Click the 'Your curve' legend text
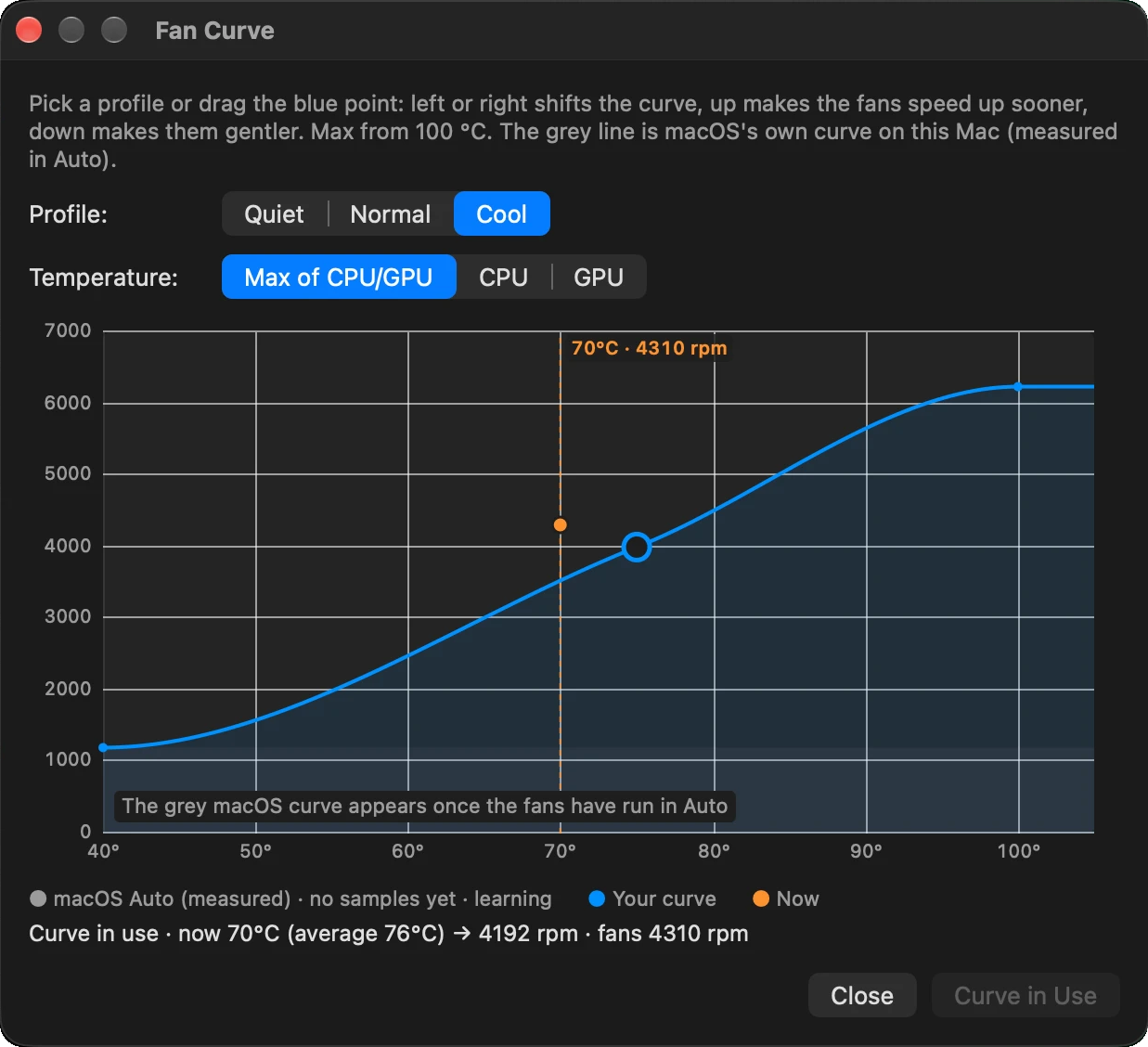 pos(664,898)
